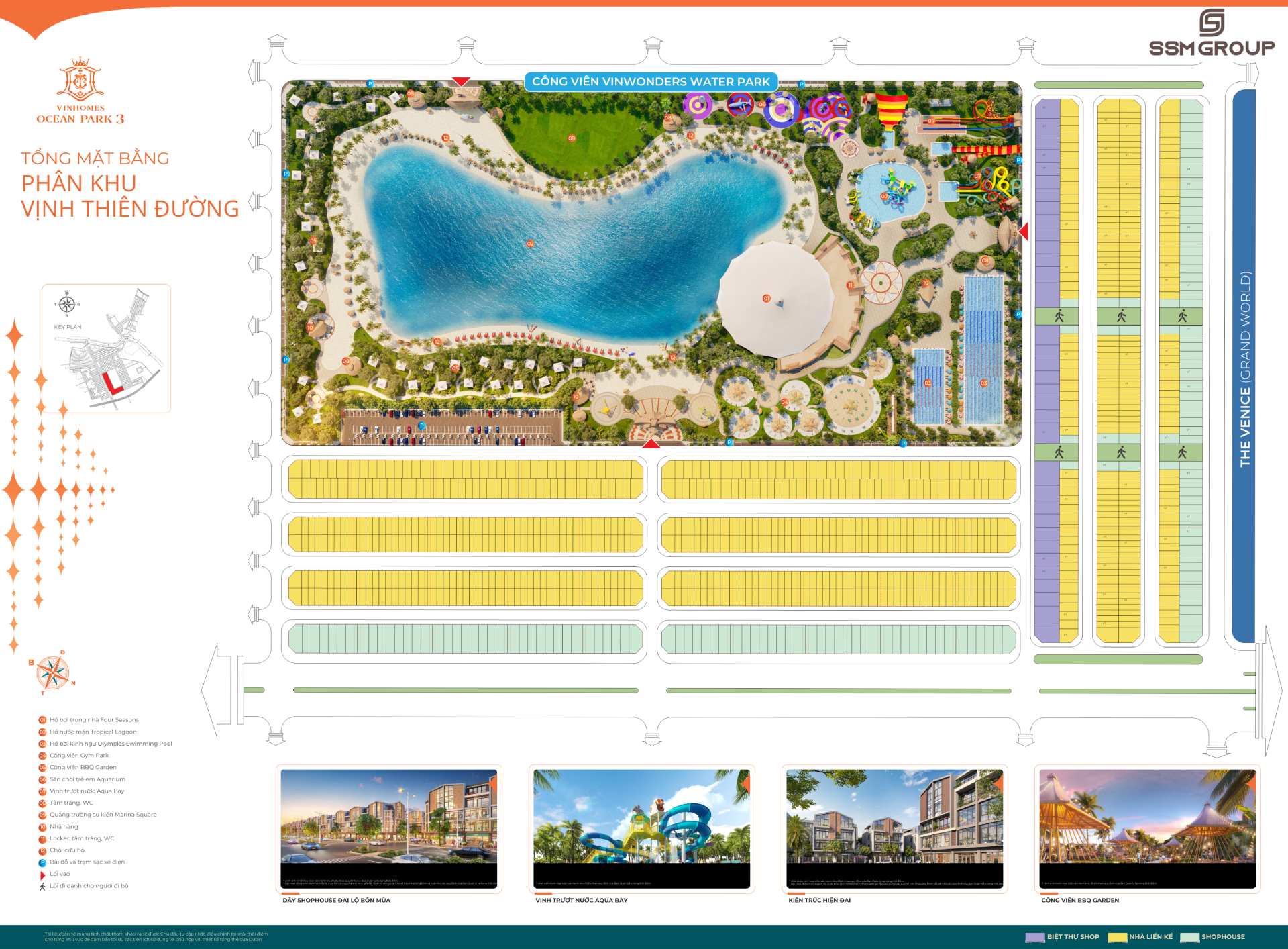This screenshot has width=1288, height=949.
Task: Click legend text 'Lối đi dành cho người đi bộ'
Action: pyautogui.click(x=89, y=886)
